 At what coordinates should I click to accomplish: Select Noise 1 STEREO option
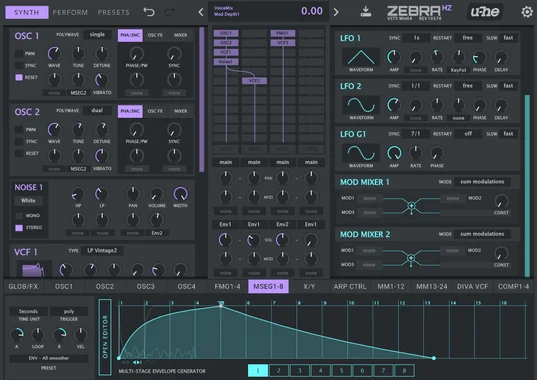coord(19,228)
